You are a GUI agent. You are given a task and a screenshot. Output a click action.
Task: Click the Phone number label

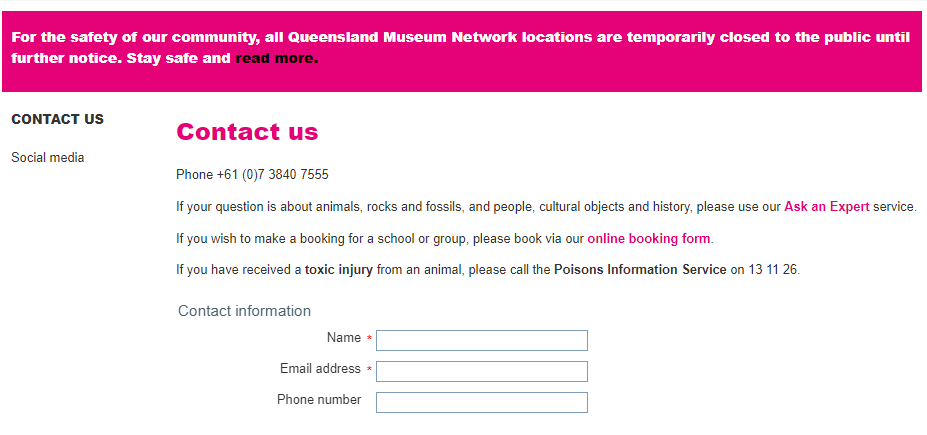tap(319, 400)
